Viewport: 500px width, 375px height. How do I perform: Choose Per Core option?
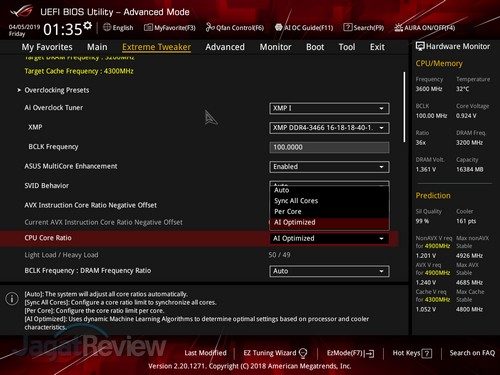pos(329,211)
